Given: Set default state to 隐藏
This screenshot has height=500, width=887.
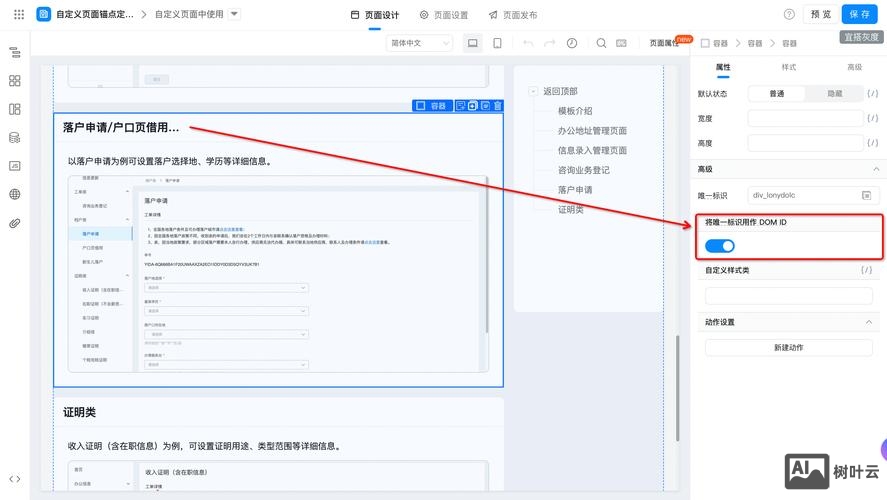Looking at the screenshot, I should click(835, 94).
